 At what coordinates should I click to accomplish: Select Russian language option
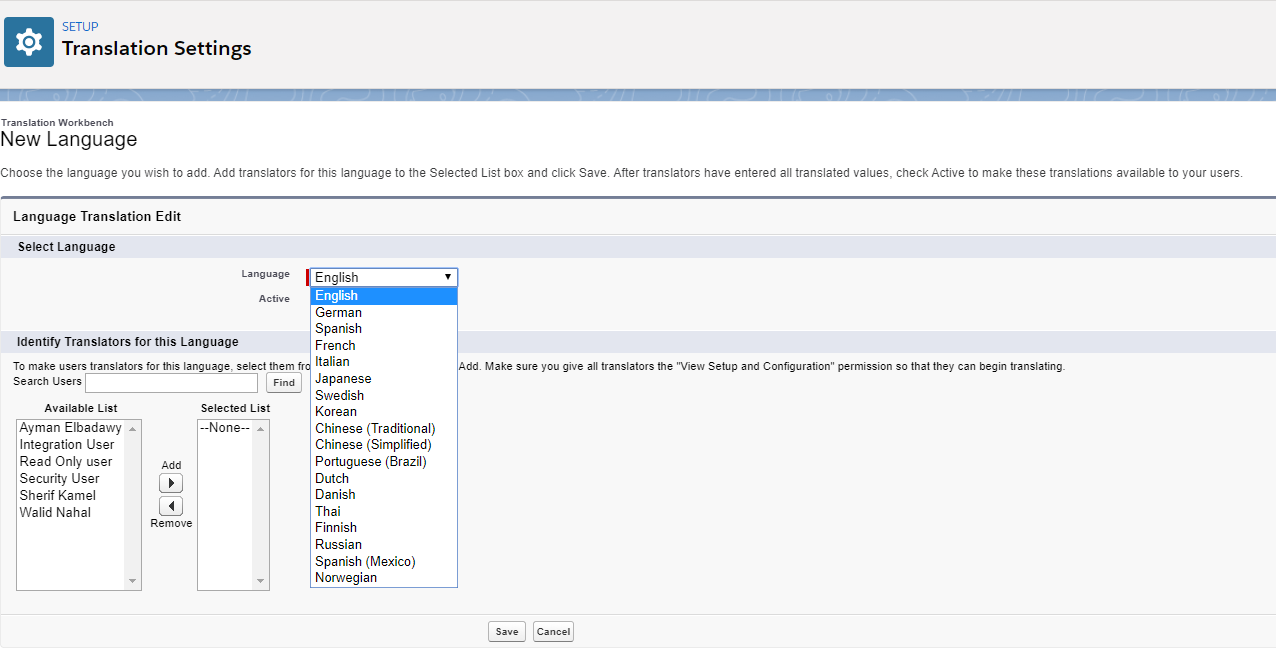click(338, 544)
